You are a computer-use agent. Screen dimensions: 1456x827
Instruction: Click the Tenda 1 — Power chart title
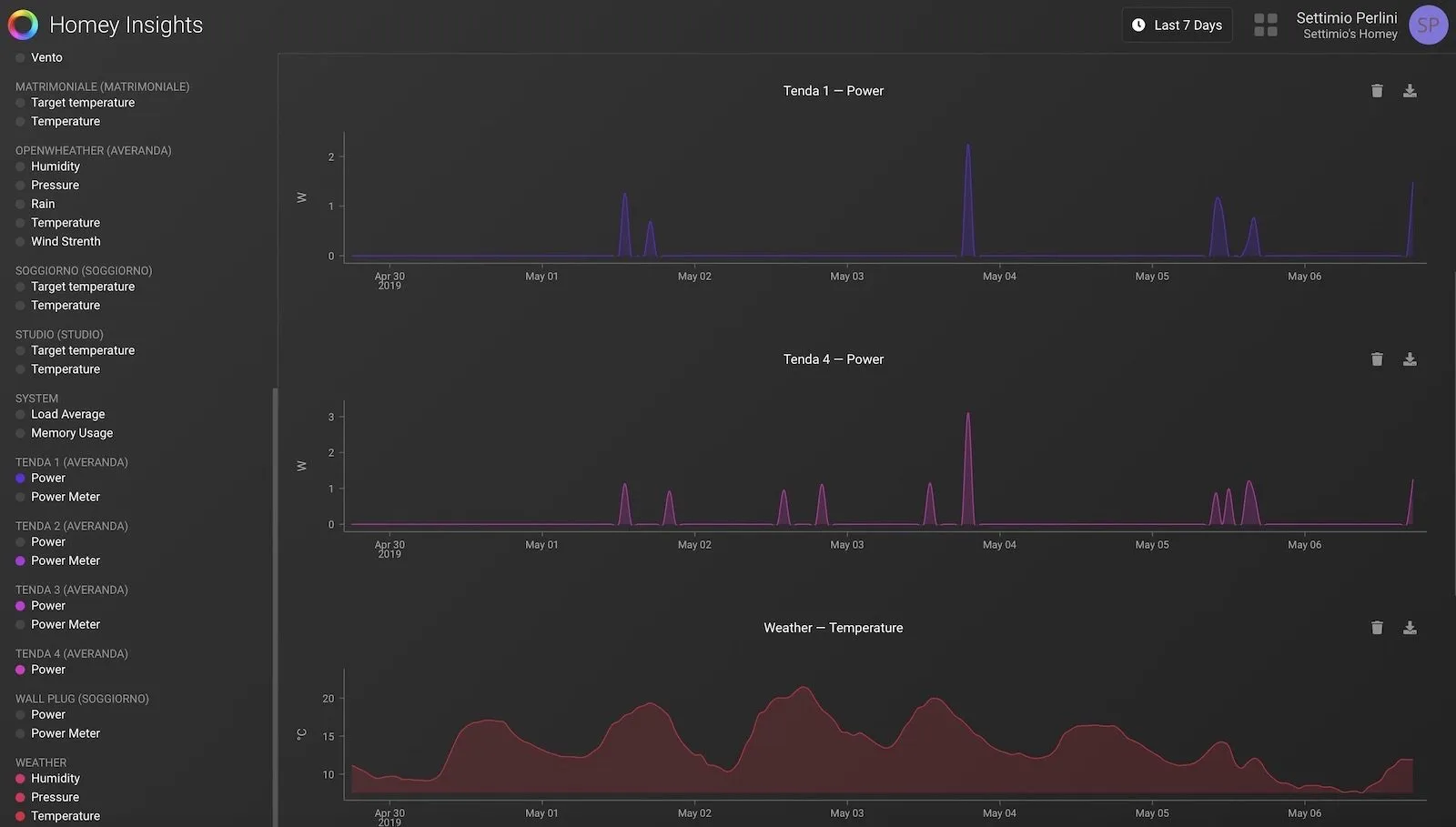(834, 91)
